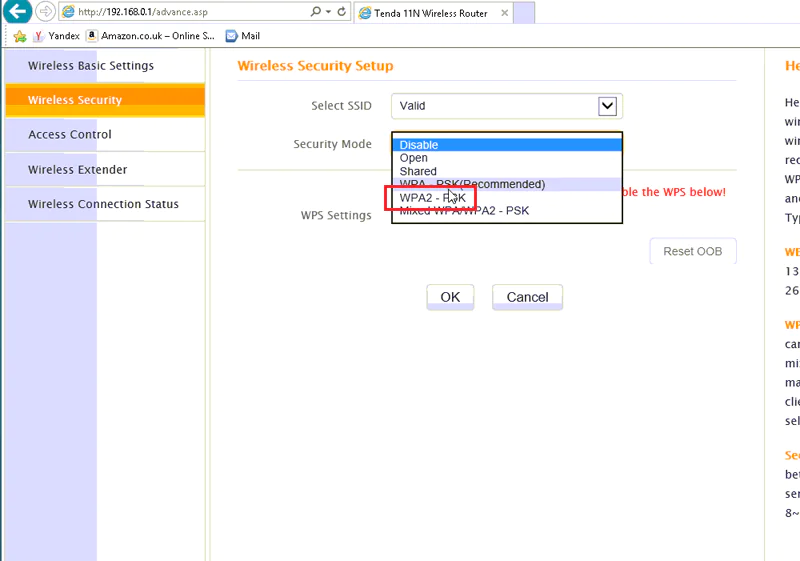Click the address bar URL field
Viewport: 800px width, 561px height.
pyautogui.click(x=190, y=12)
